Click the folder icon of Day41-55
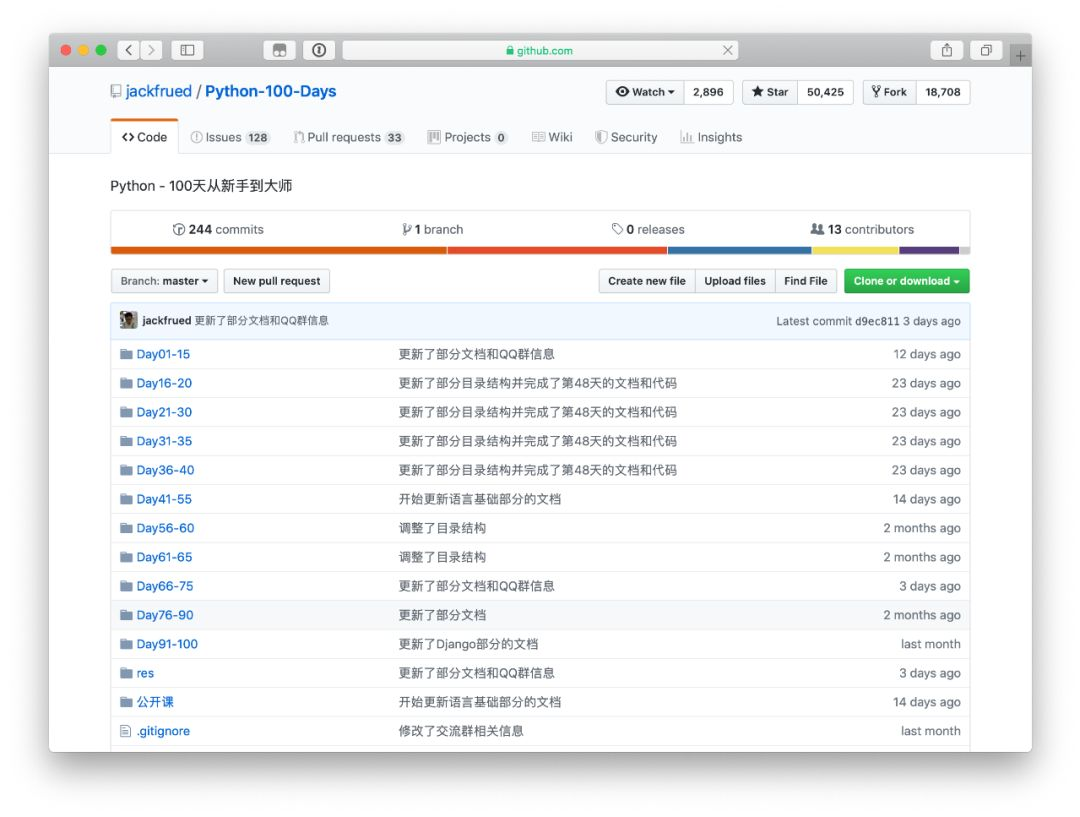Viewport: 1080px width, 817px height. coord(126,498)
